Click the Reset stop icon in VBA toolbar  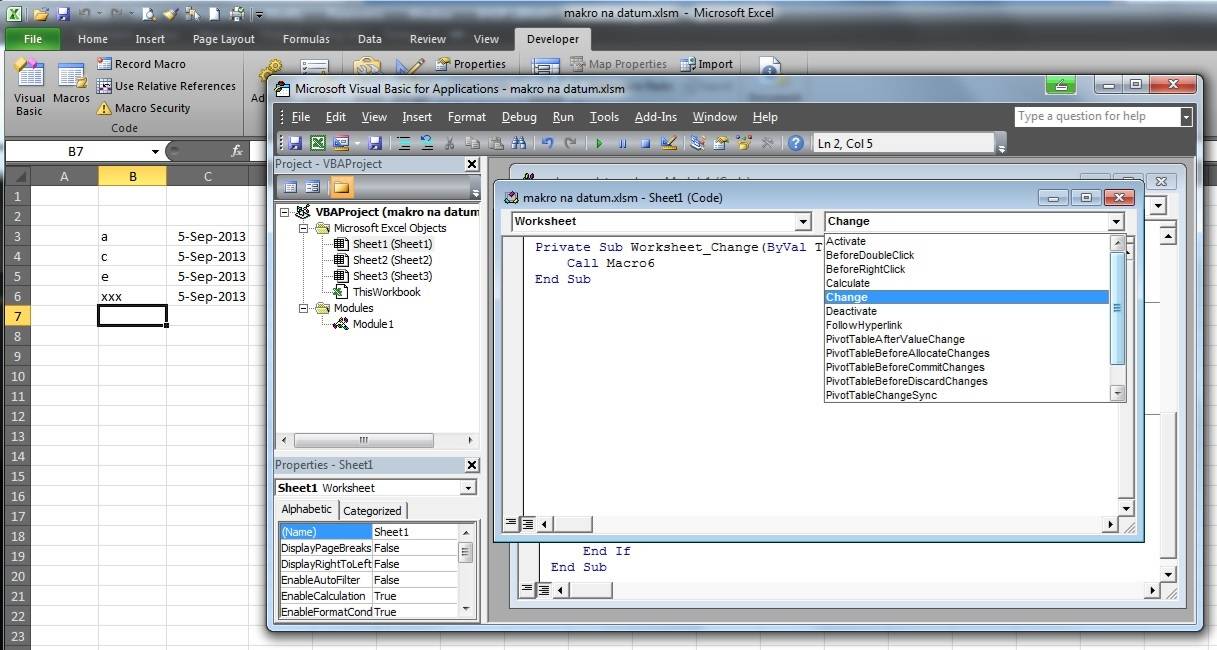pyautogui.click(x=645, y=143)
